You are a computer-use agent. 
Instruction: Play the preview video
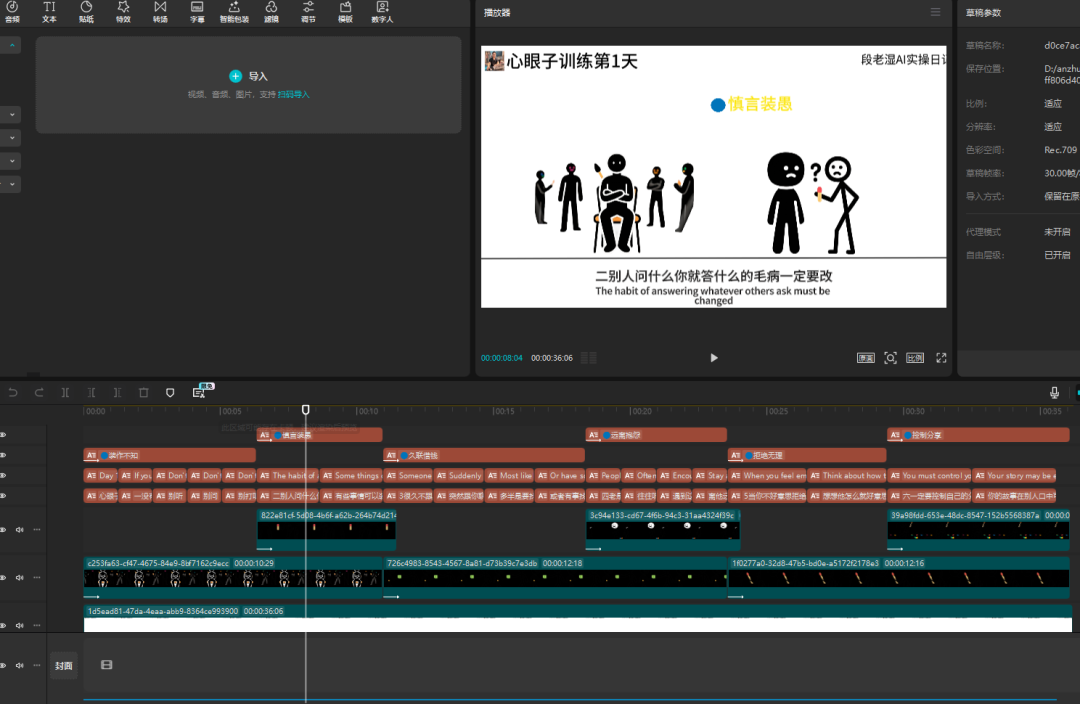pos(714,358)
